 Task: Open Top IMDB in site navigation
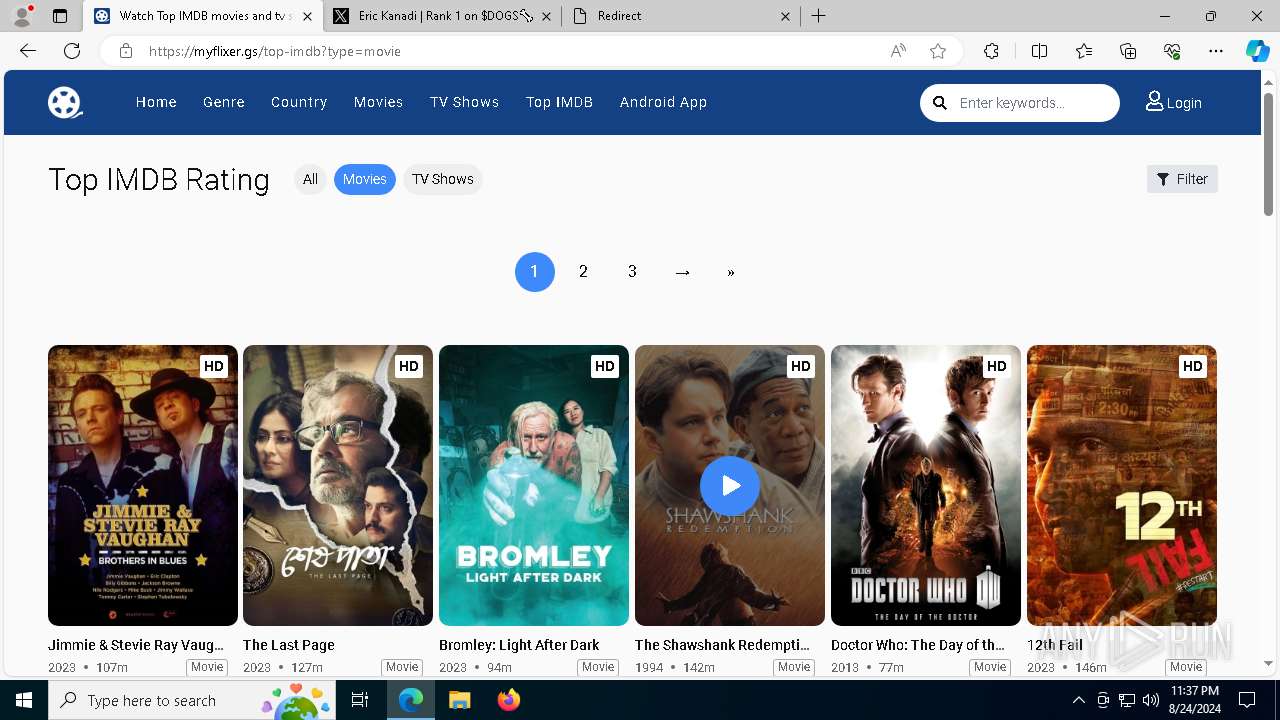pos(560,102)
